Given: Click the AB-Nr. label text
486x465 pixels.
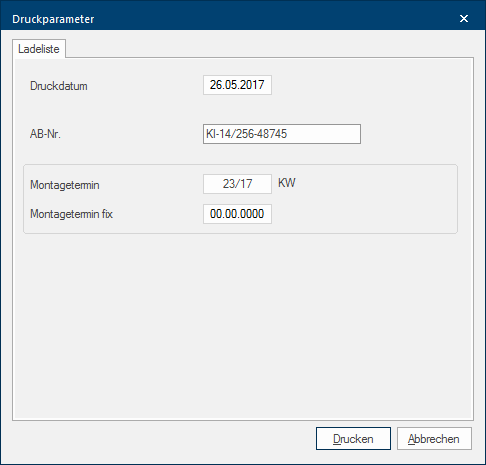Looking at the screenshot, I should [x=45, y=134].
